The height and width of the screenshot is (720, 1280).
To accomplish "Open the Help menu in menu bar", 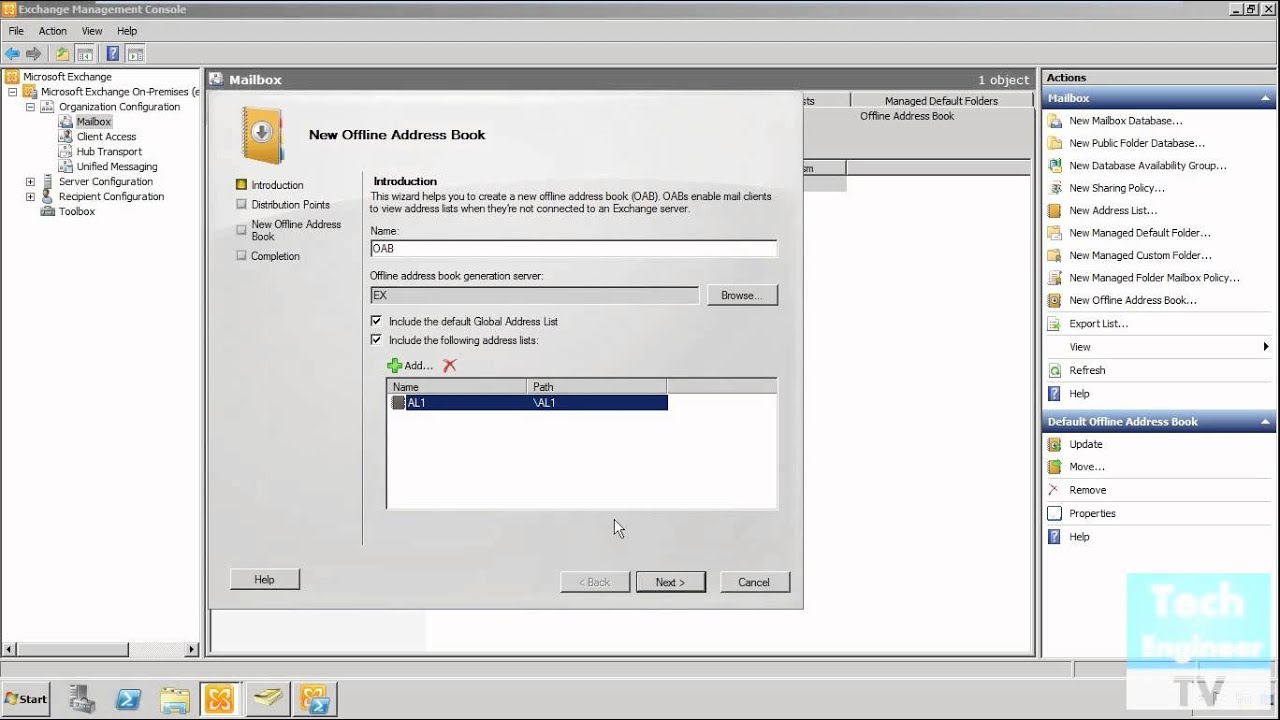I will coord(127,31).
